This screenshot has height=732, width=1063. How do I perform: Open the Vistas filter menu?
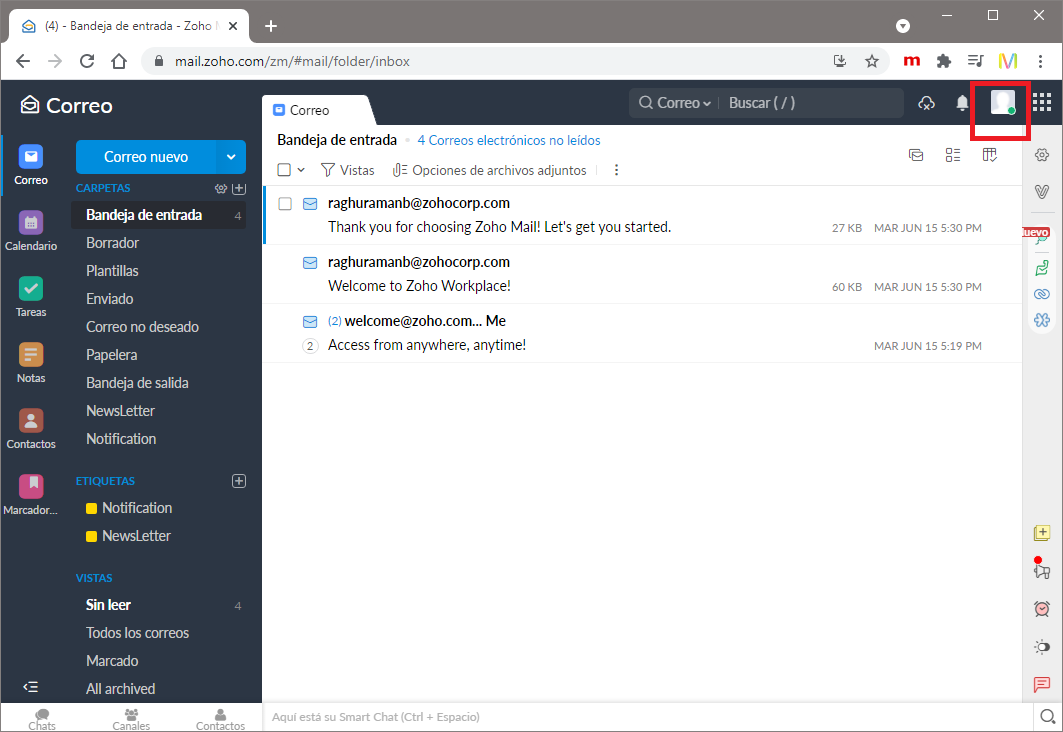point(348,169)
